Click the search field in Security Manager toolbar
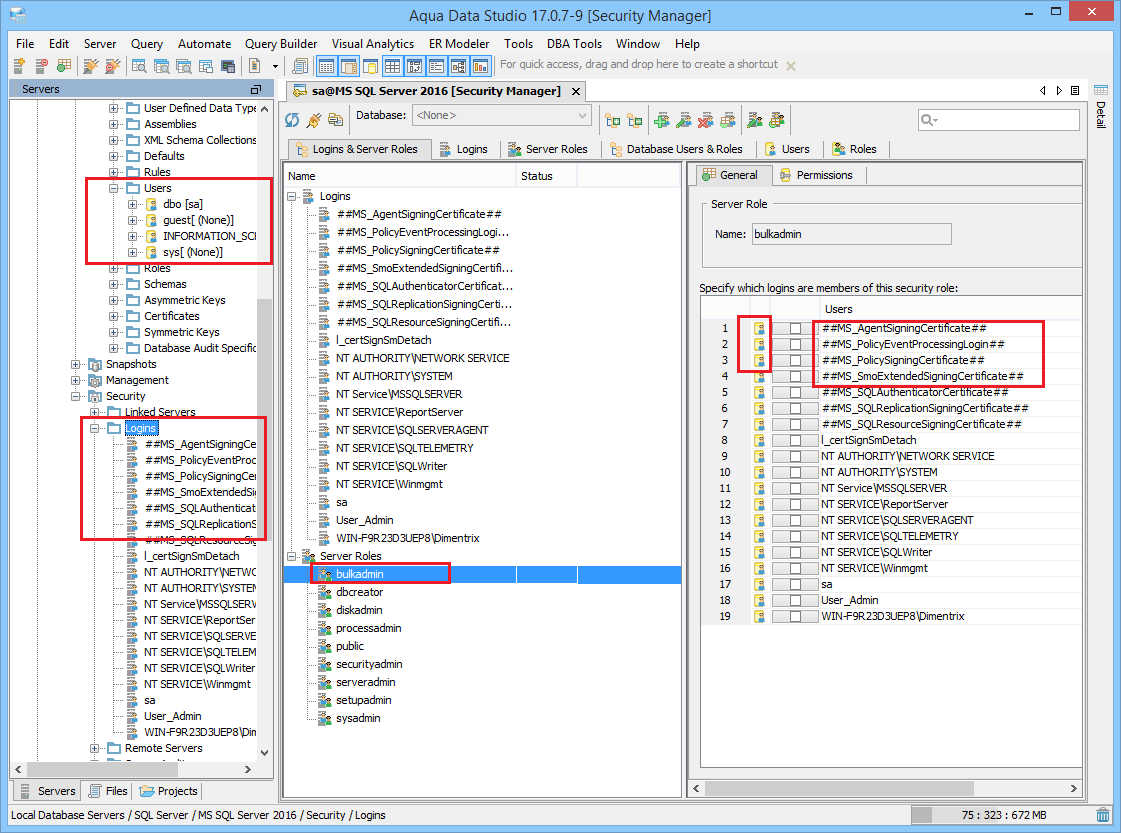 click(x=999, y=120)
